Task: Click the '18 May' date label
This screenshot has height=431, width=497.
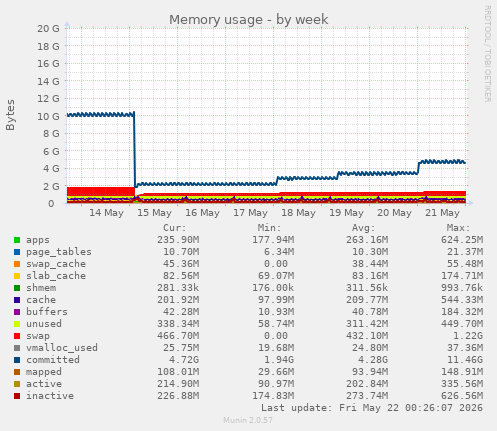Action: click(x=298, y=213)
